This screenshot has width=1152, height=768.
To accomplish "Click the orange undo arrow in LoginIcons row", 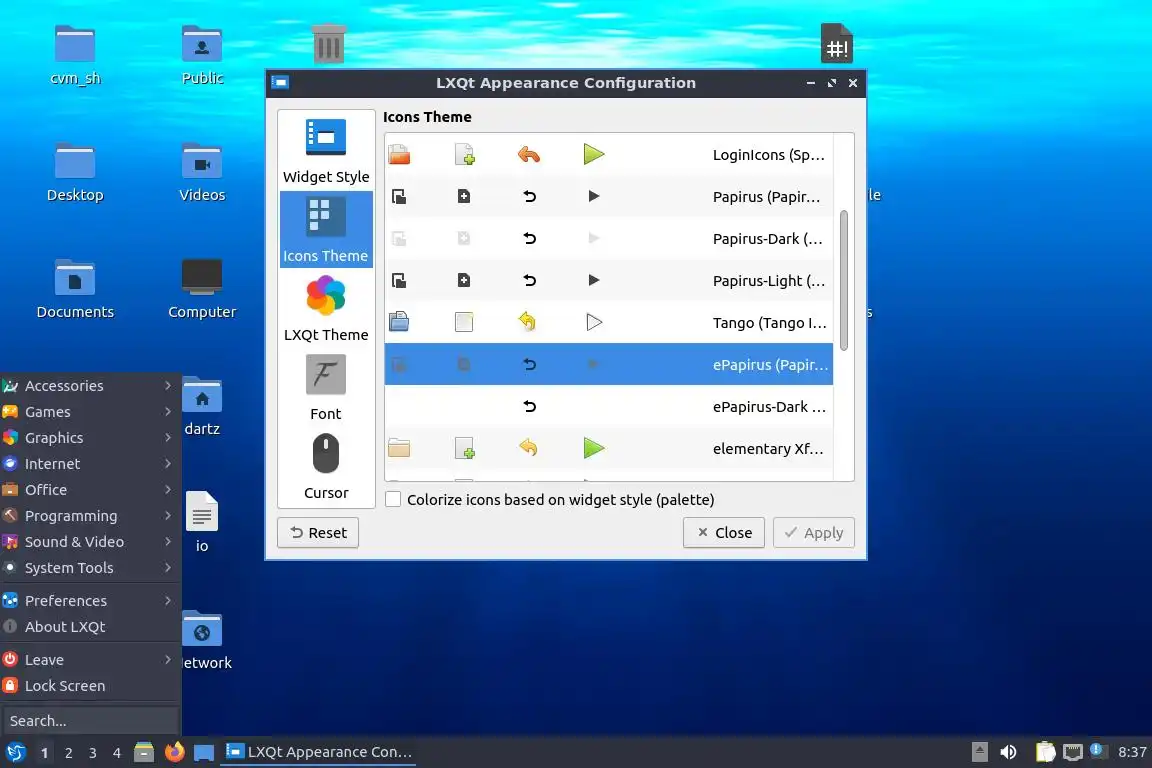I will pos(529,154).
